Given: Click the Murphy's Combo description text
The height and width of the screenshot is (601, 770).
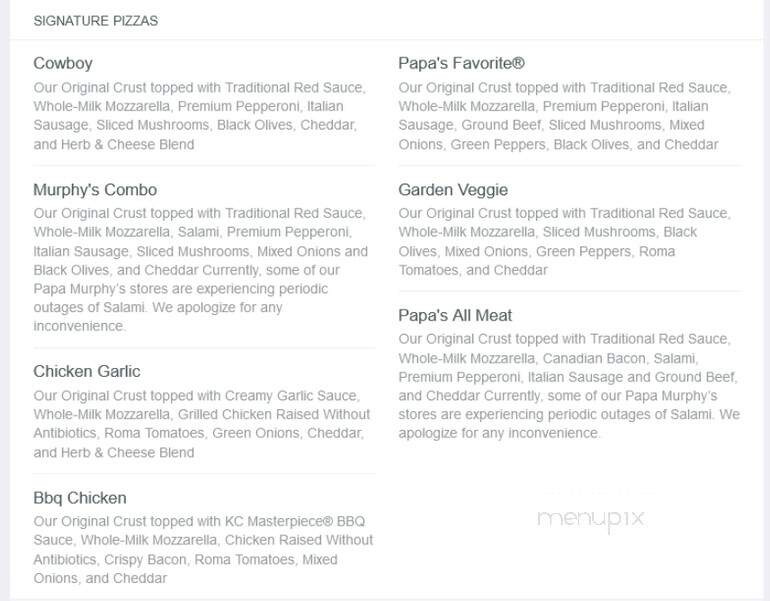Looking at the screenshot, I should click(x=201, y=270).
